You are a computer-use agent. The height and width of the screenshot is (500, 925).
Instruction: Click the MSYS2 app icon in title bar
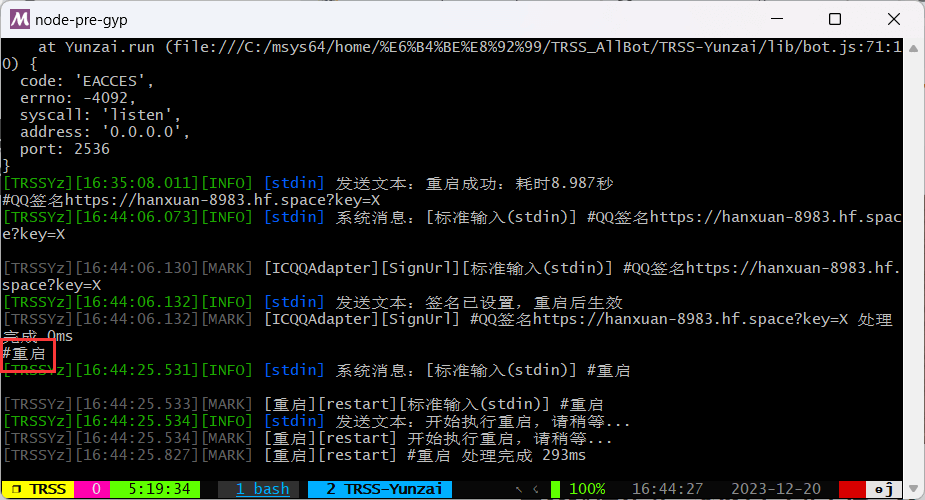(x=18, y=19)
